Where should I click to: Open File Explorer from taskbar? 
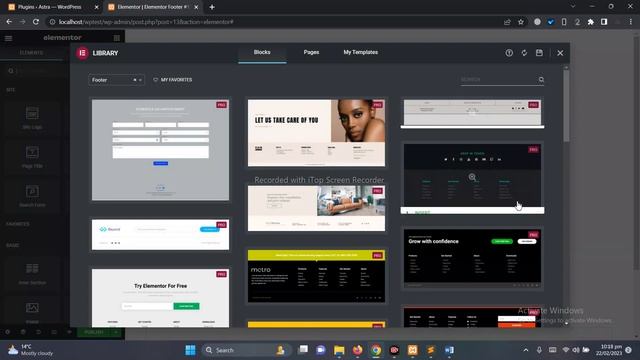click(339, 350)
